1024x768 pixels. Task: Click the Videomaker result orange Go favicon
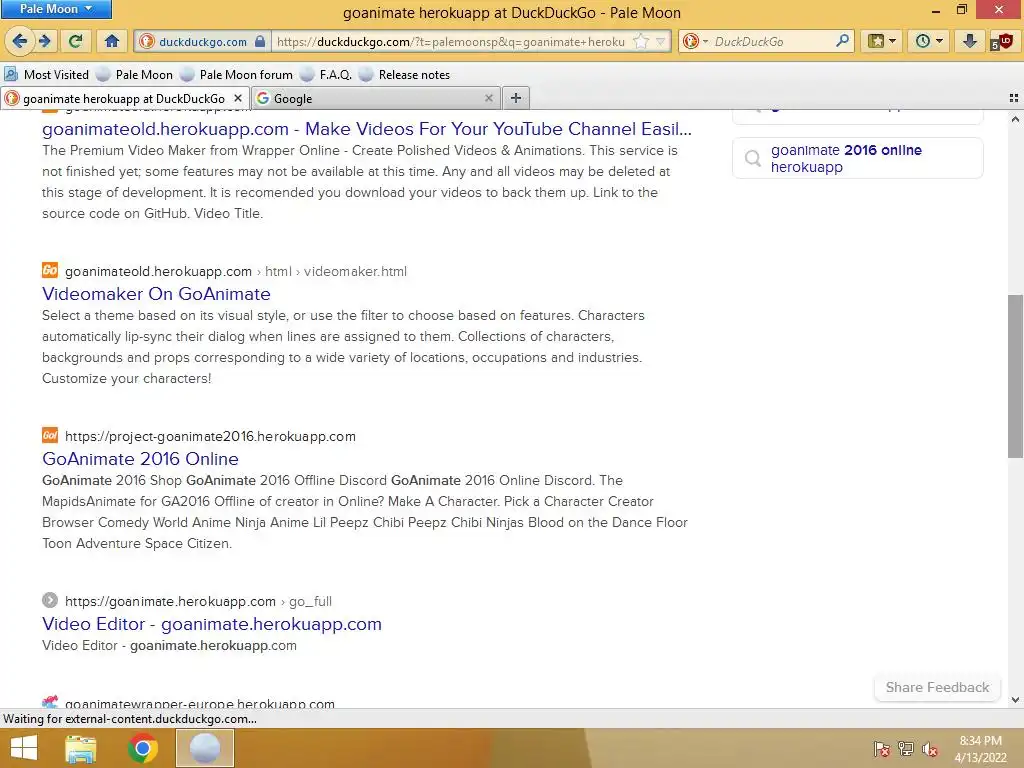(50, 270)
